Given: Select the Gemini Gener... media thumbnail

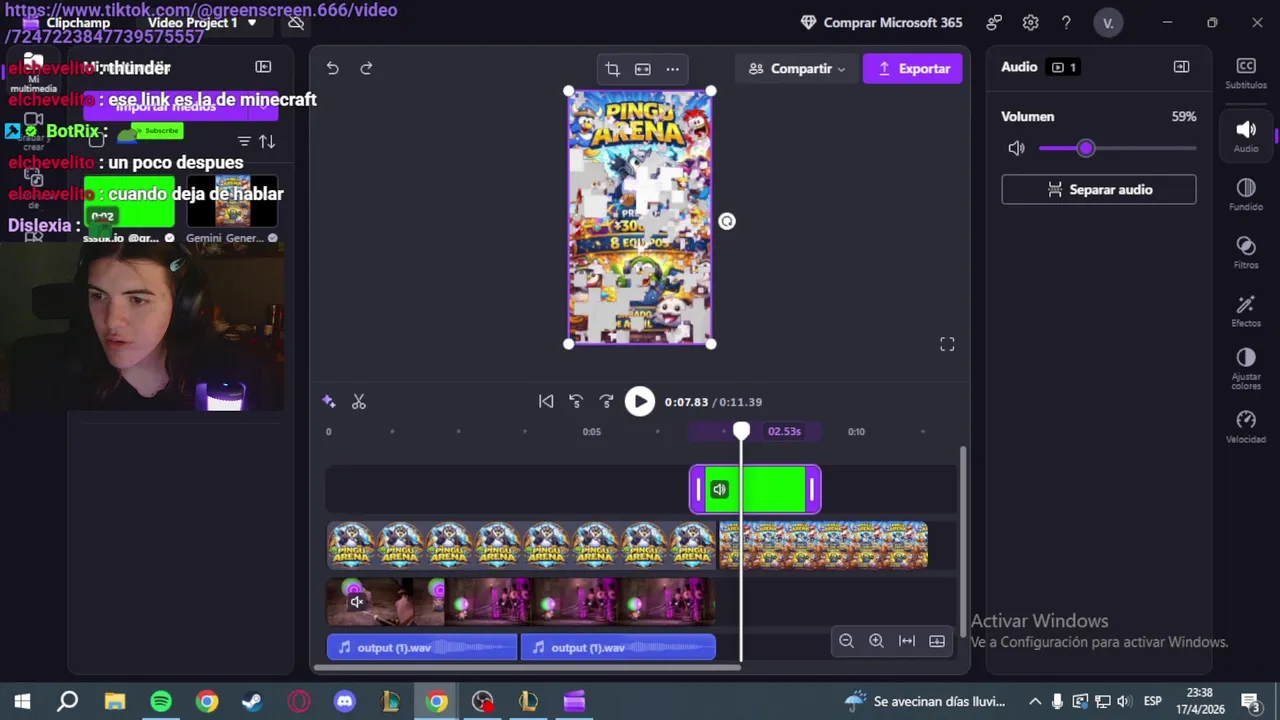Looking at the screenshot, I should tap(233, 202).
